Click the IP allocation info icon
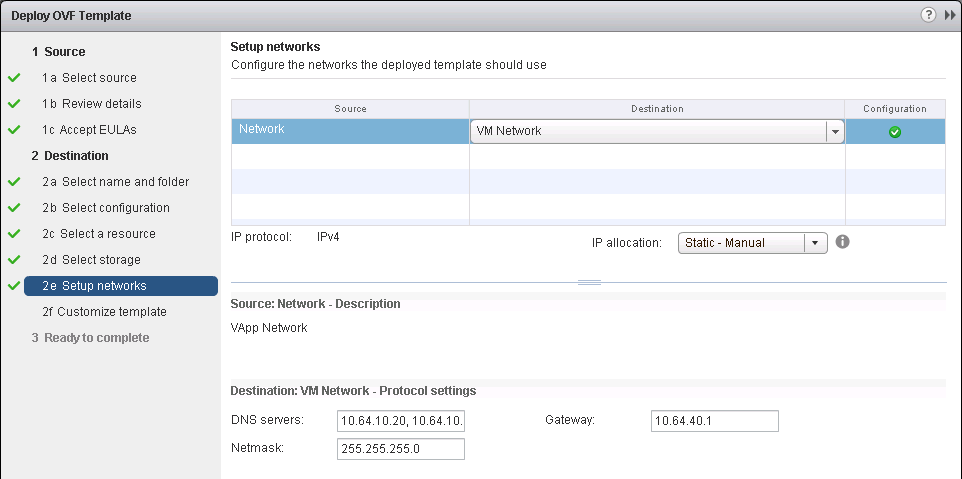The image size is (962, 479). (x=842, y=242)
